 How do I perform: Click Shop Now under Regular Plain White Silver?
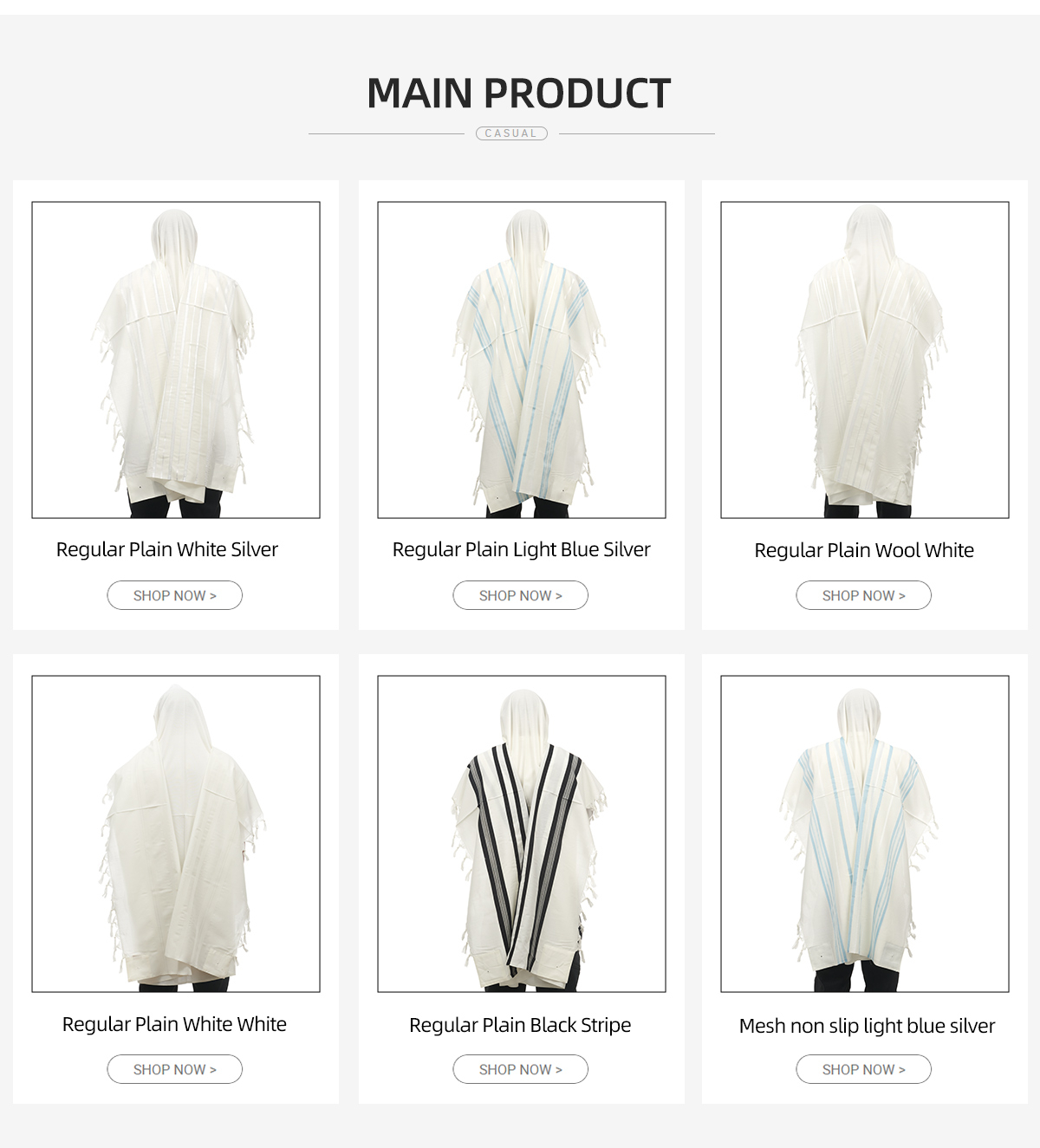tap(175, 595)
